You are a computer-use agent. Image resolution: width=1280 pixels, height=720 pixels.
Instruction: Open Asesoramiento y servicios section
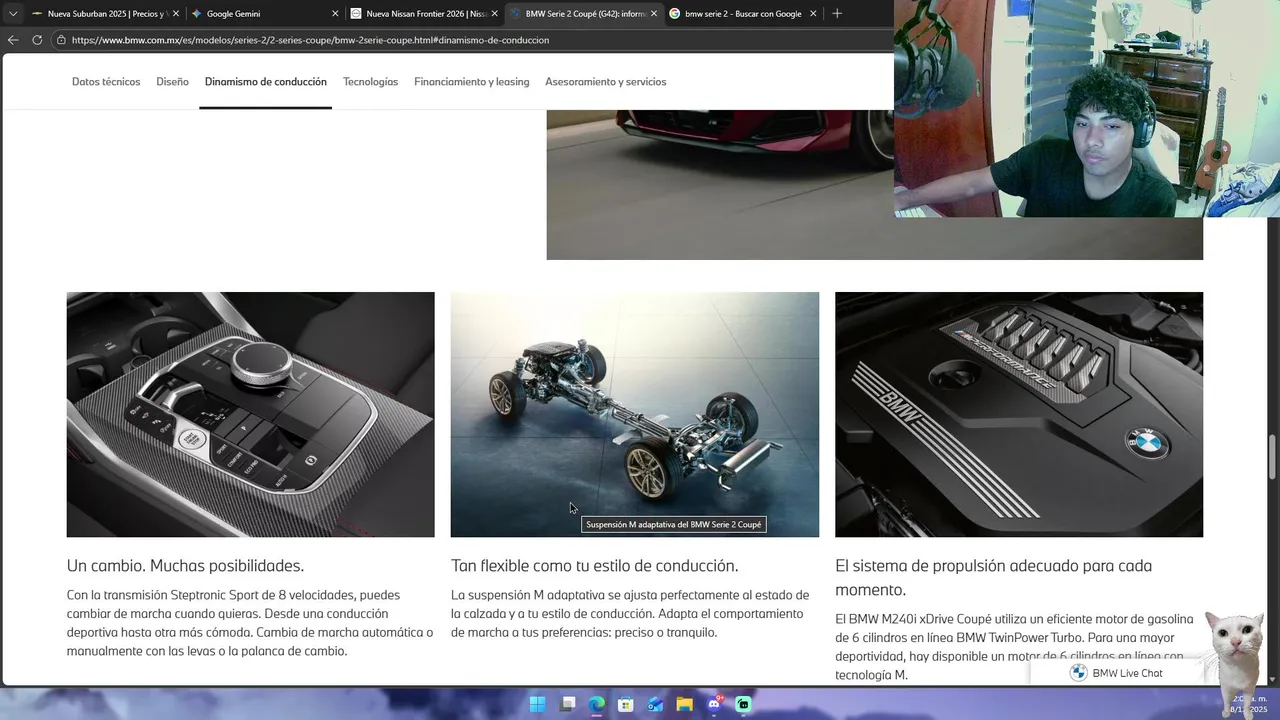click(606, 82)
